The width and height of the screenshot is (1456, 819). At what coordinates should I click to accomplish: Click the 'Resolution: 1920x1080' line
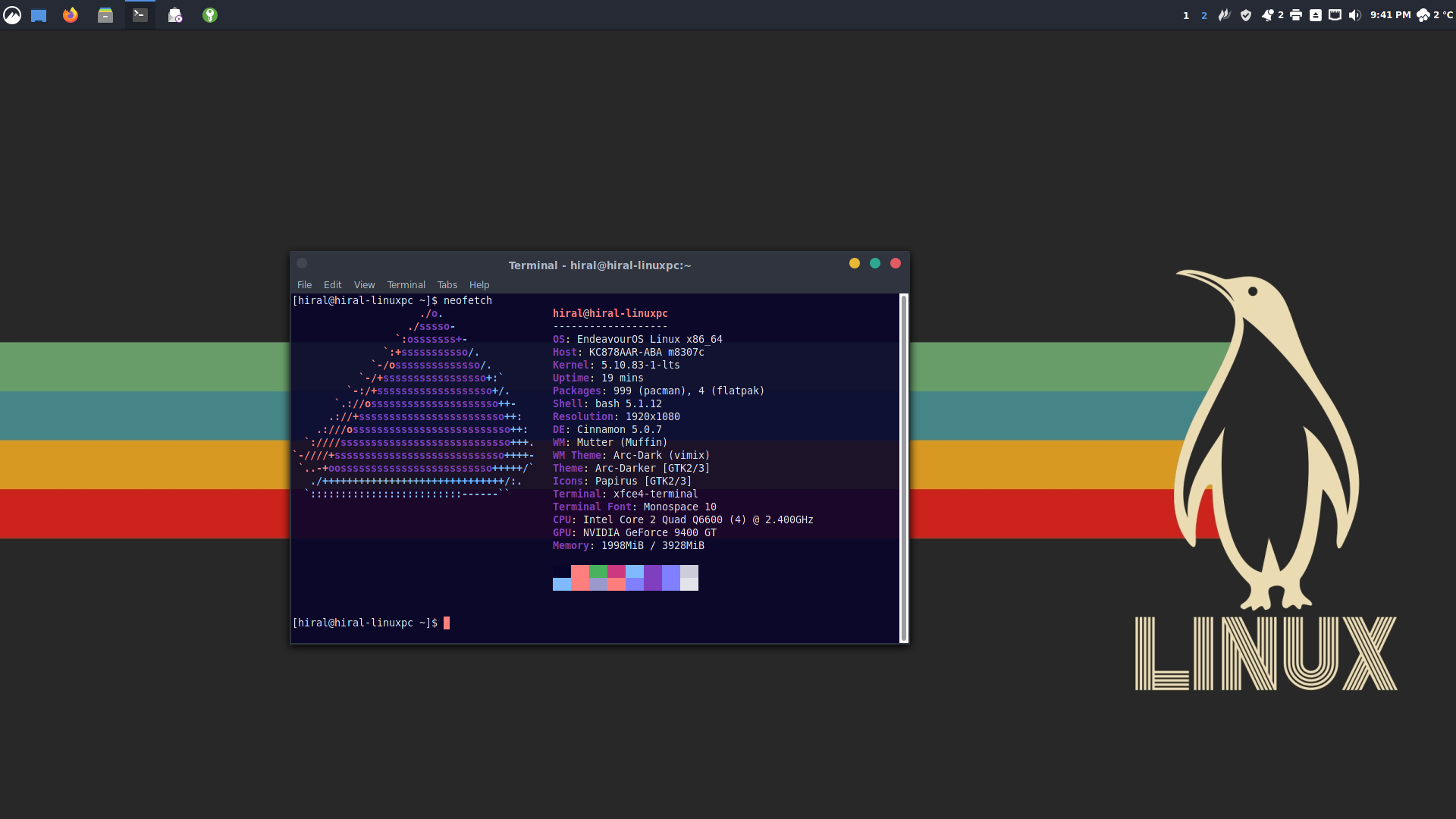pyautogui.click(x=617, y=417)
